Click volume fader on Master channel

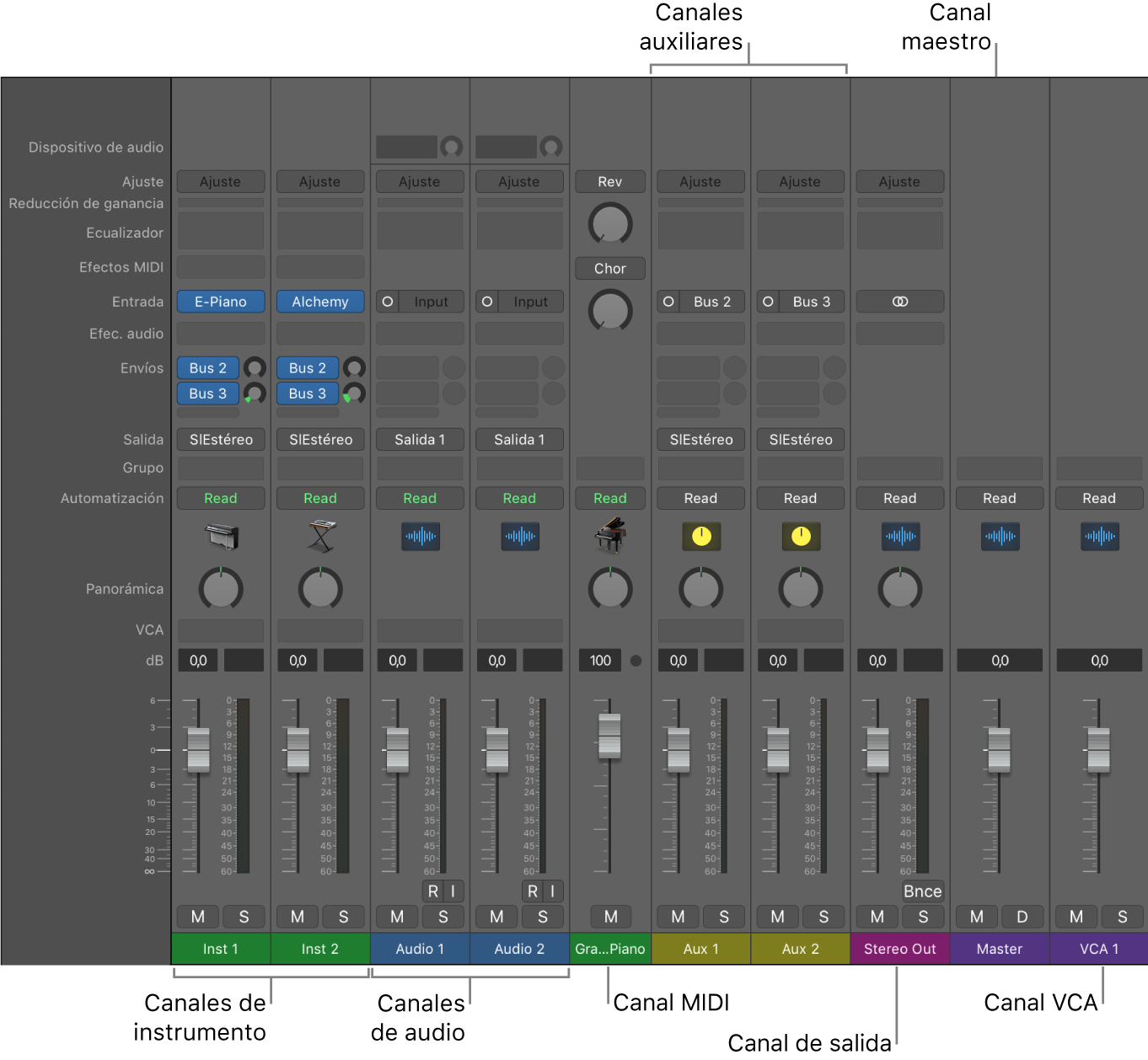(1000, 750)
